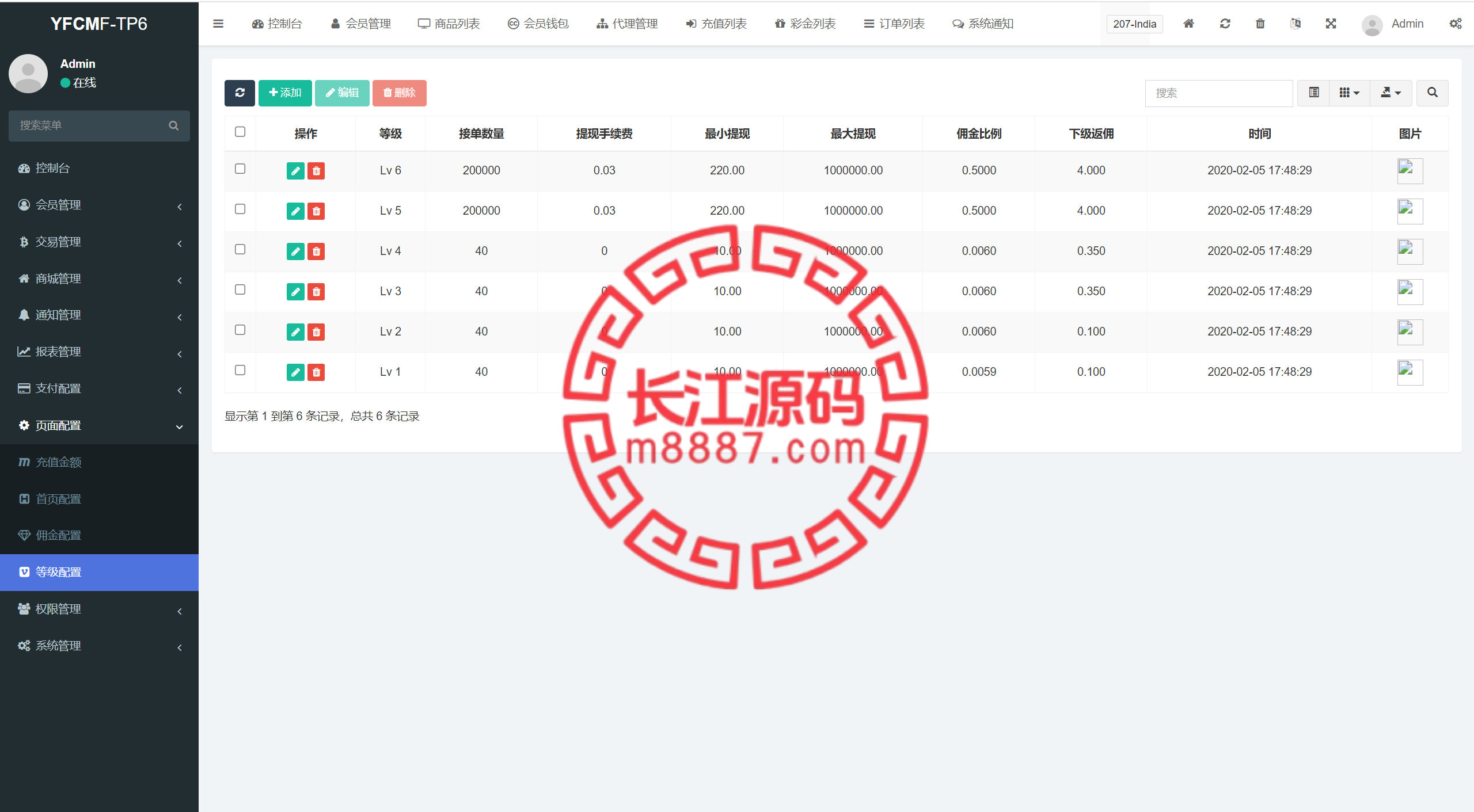This screenshot has height=812, width=1474.
Task: Click inside the table 搜索 field
Action: (1219, 93)
